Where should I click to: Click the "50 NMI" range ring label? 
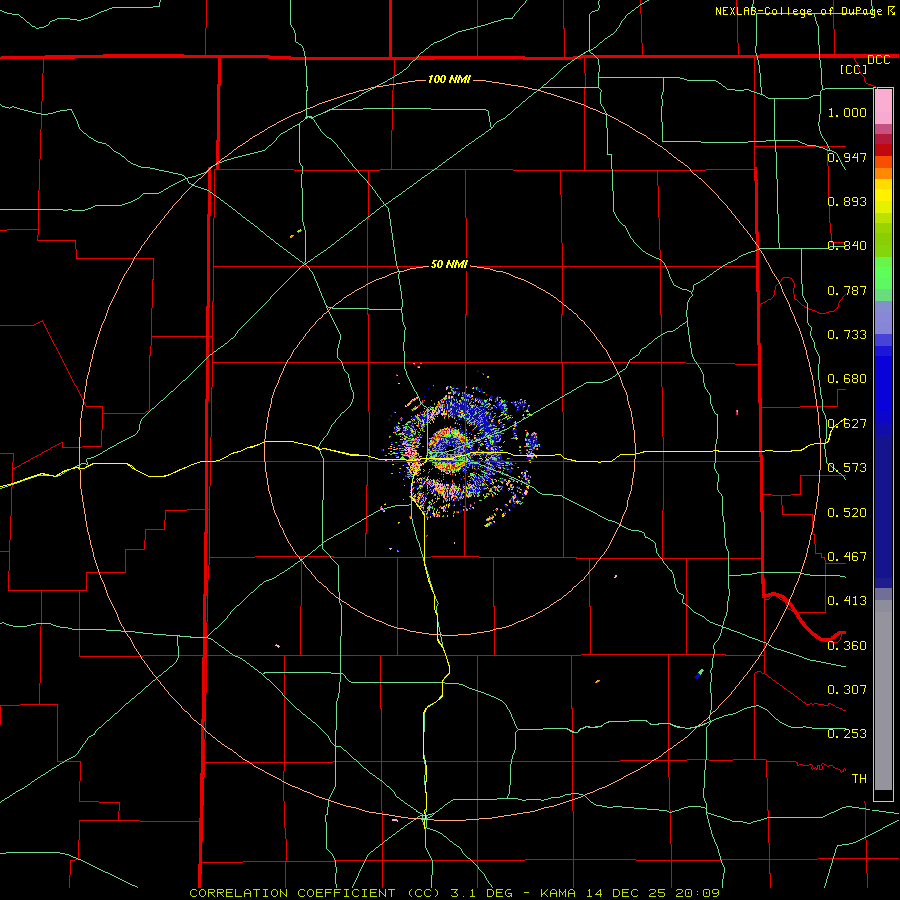click(x=449, y=264)
